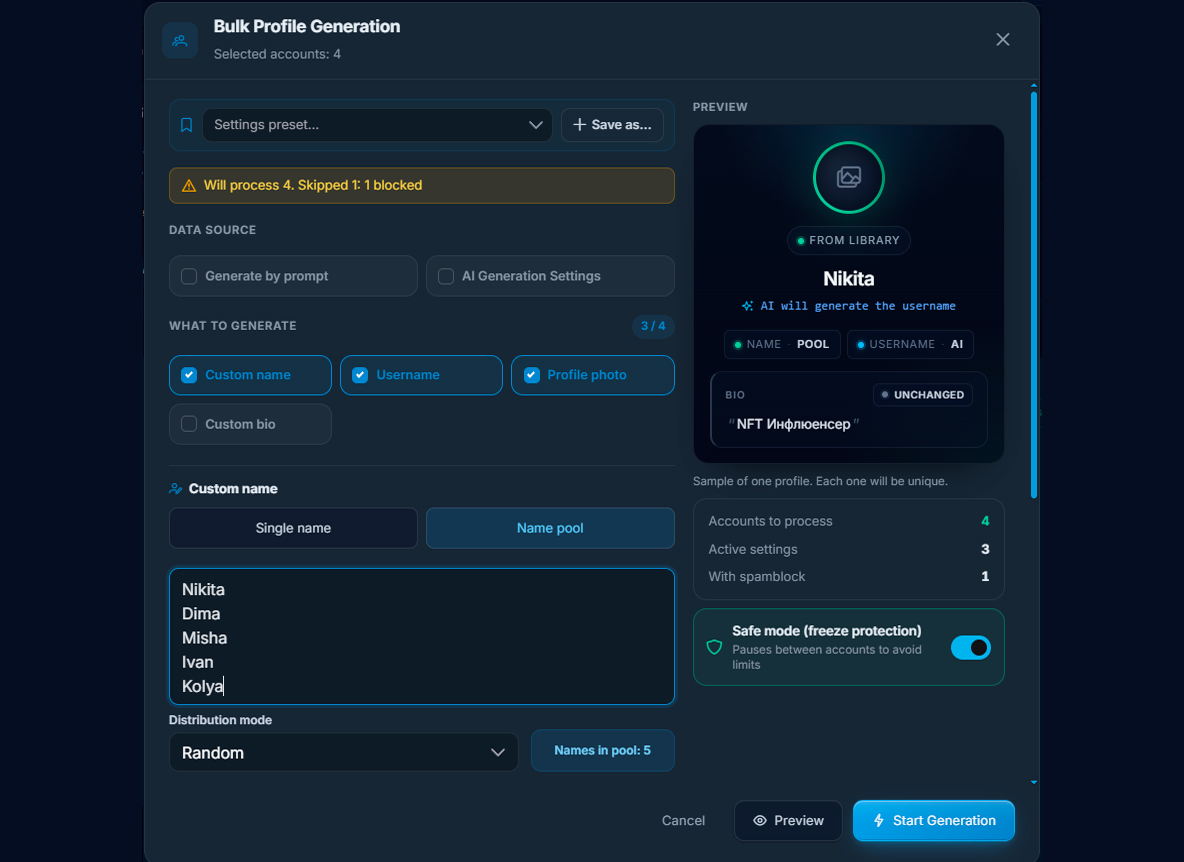This screenshot has width=1184, height=862.
Task: Click the bulk profile users icon in header
Action: click(x=180, y=40)
